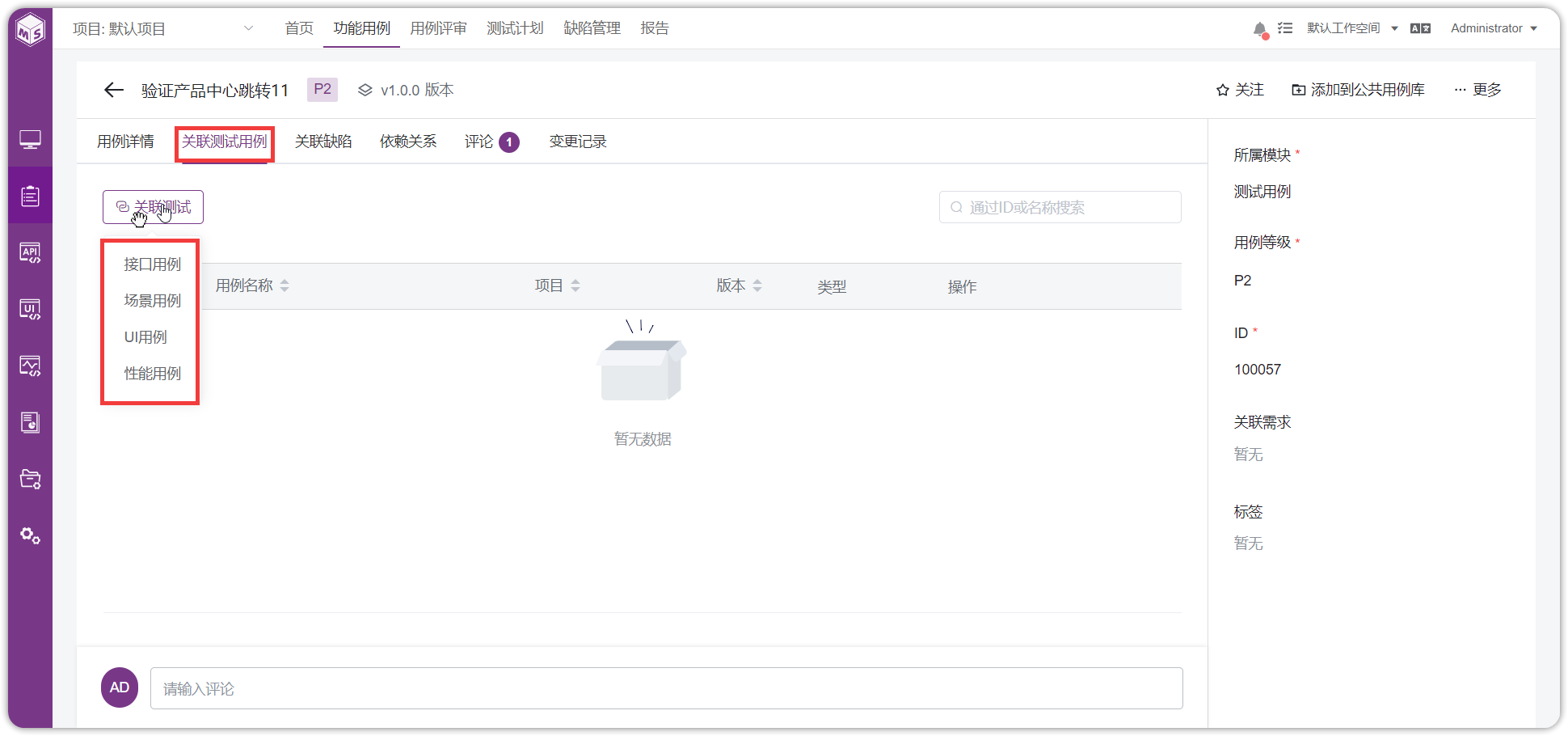The width and height of the screenshot is (1568, 736).
Task: Open the Administrator user menu
Action: tap(1494, 28)
